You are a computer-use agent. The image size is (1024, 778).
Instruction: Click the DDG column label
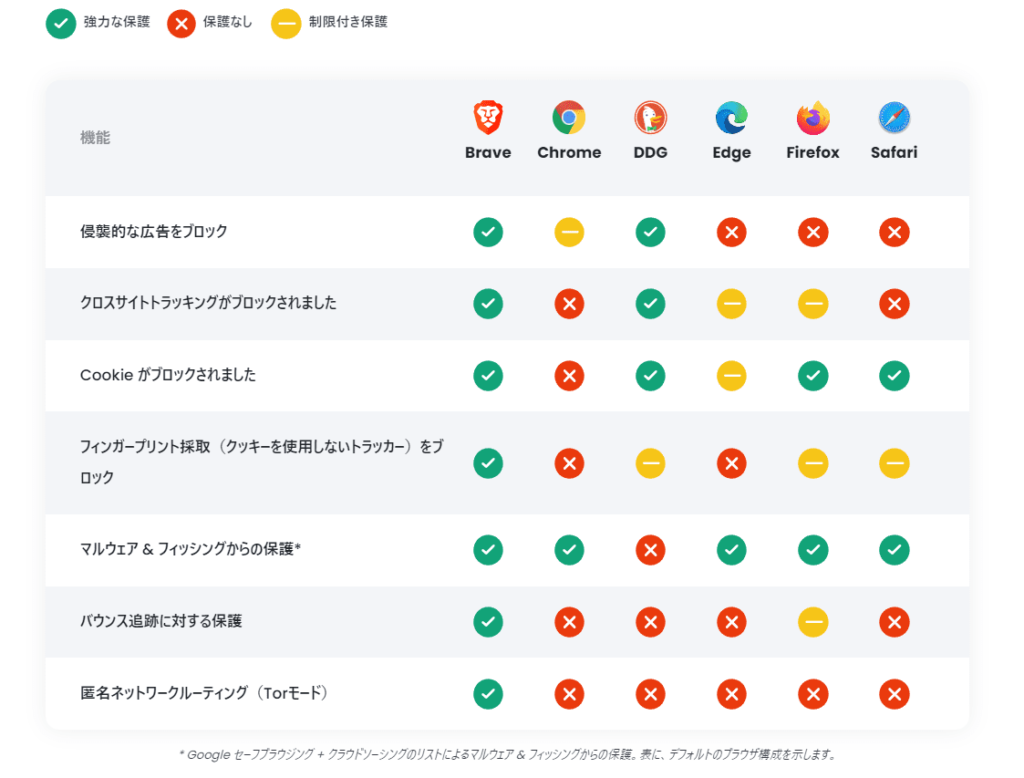pyautogui.click(x=650, y=152)
